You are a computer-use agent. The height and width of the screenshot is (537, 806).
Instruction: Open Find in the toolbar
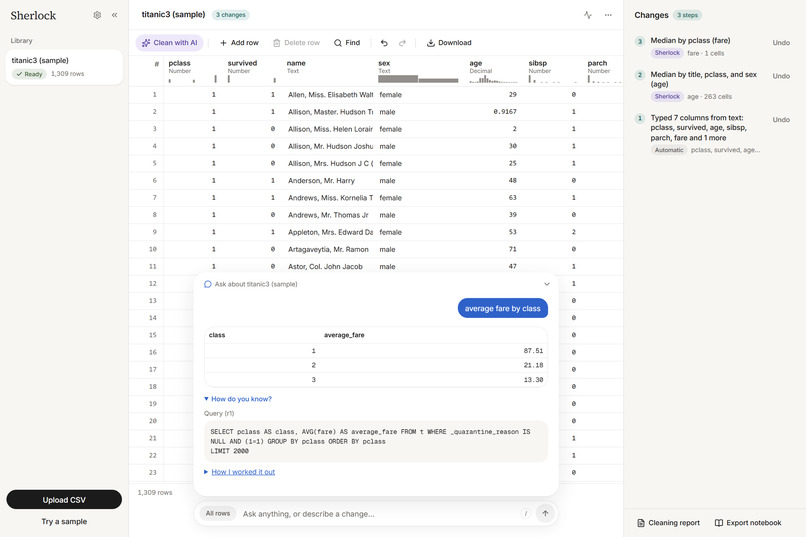(347, 43)
